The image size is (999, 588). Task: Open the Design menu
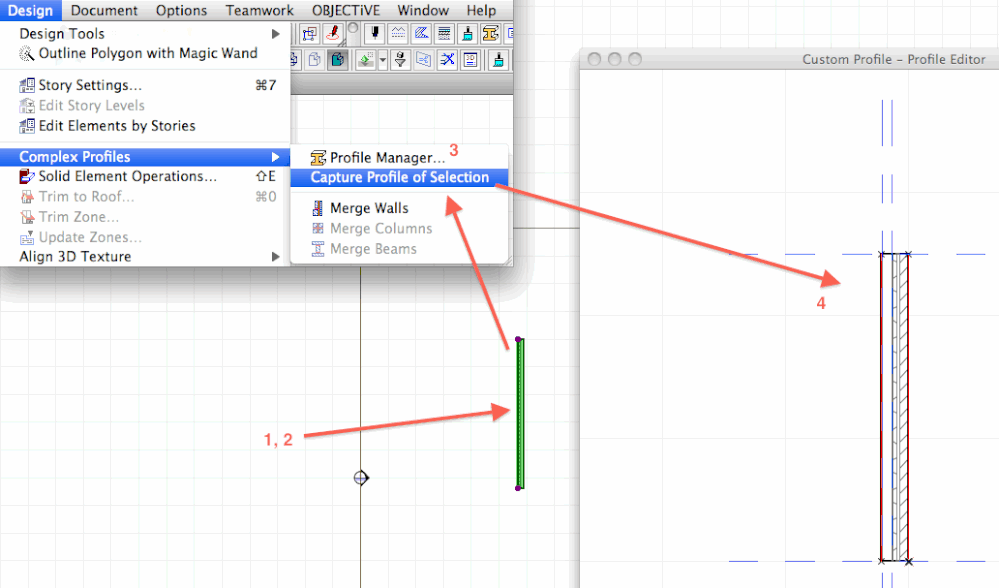30,10
